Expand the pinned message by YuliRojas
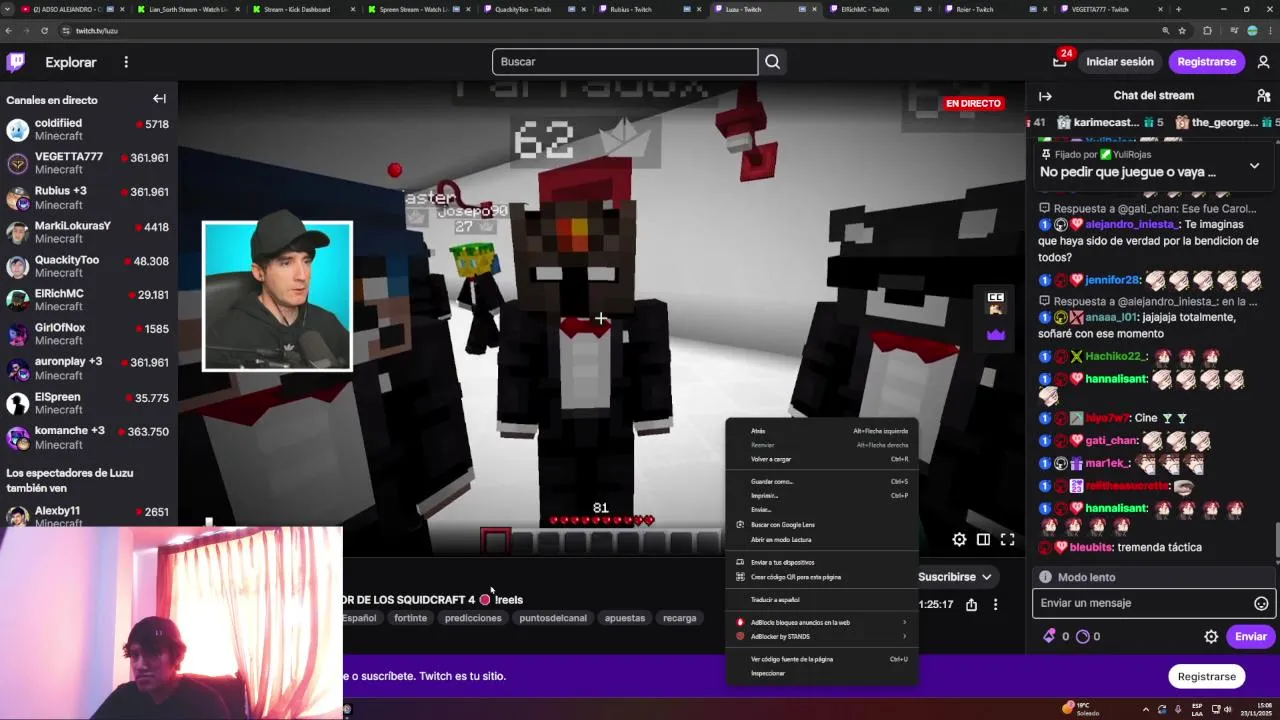This screenshot has width=1280, height=720. 1254,165
